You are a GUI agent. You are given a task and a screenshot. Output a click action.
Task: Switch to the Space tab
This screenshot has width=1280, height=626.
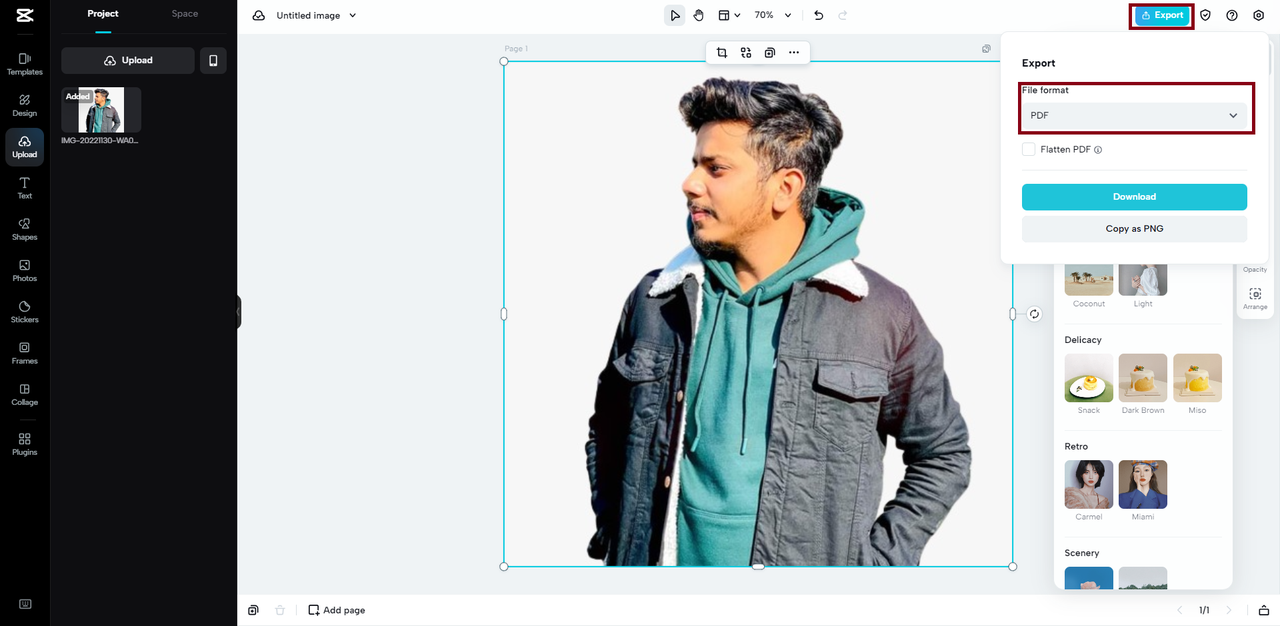tap(185, 14)
